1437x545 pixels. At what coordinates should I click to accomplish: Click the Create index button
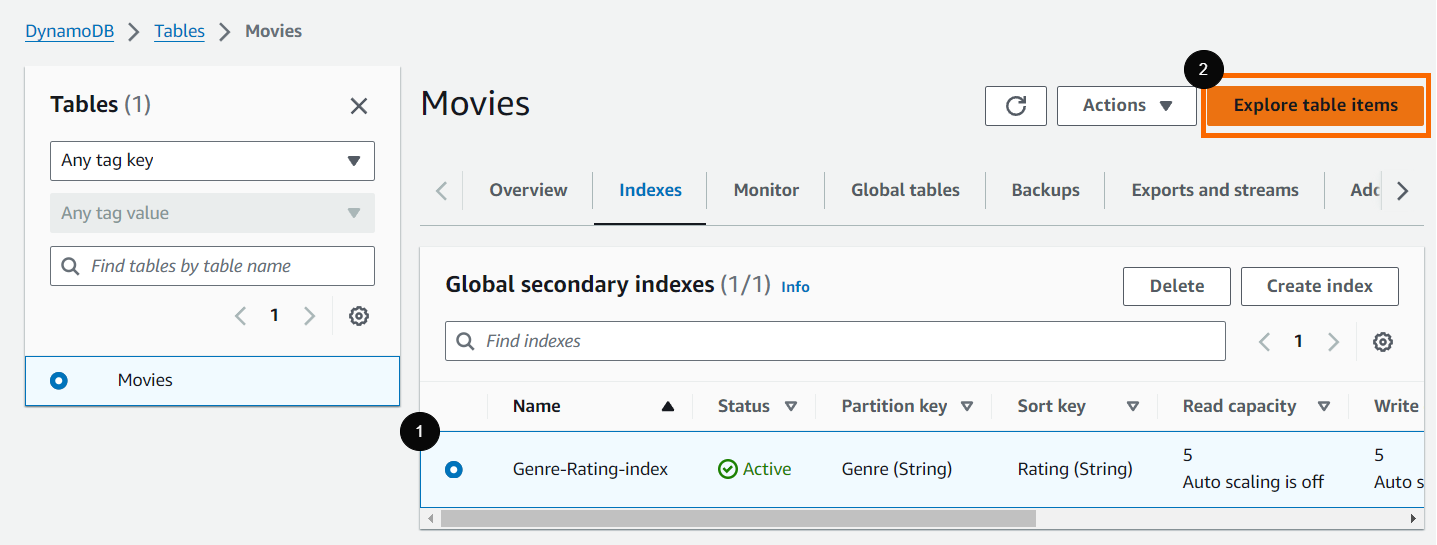(x=1319, y=286)
